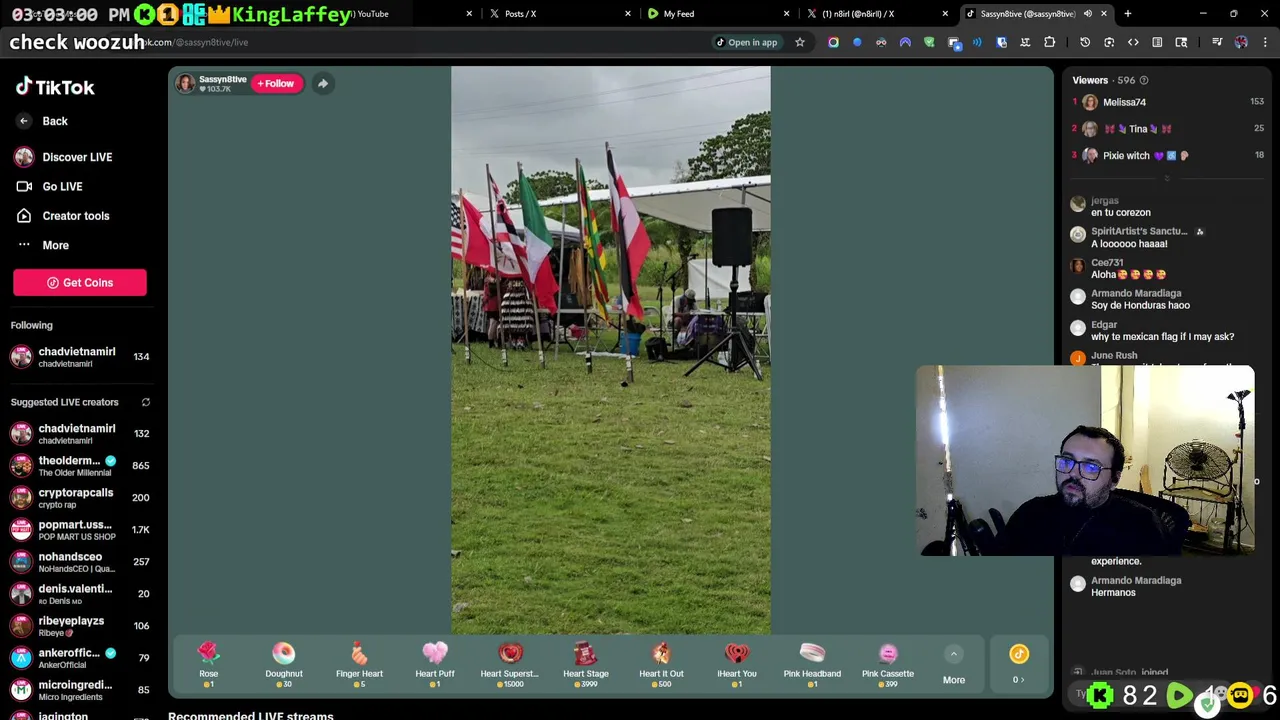
Task: Send the Heart It Out gift
Action: coord(661,665)
